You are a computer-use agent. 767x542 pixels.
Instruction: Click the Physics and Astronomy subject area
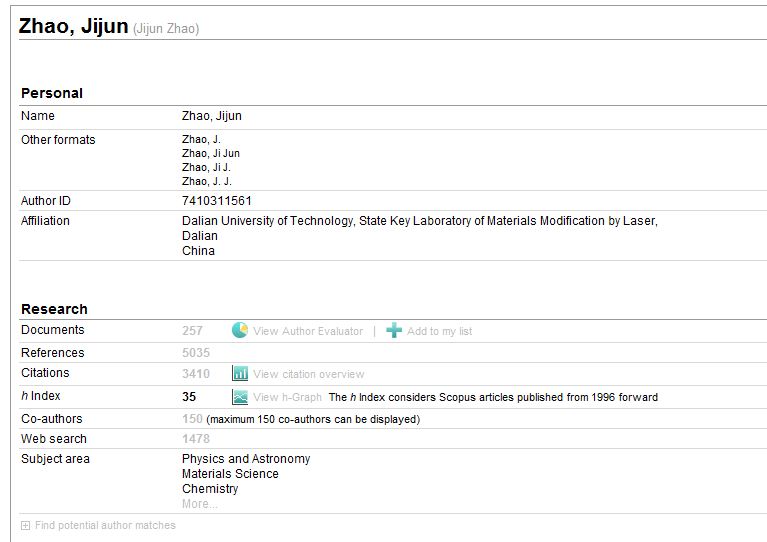(246, 459)
